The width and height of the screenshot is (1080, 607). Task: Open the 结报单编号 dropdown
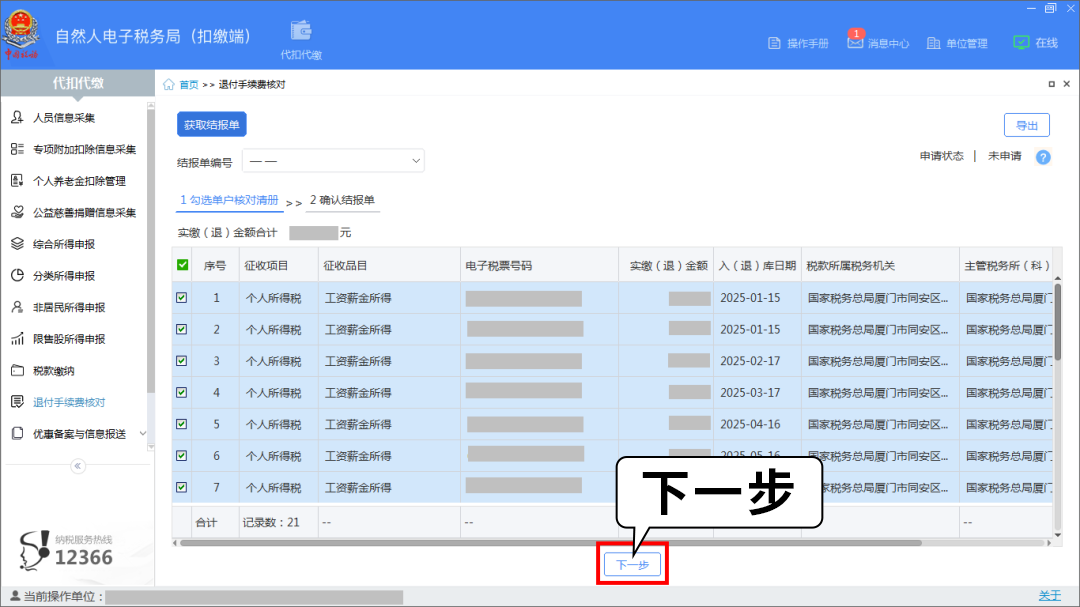click(x=333, y=160)
